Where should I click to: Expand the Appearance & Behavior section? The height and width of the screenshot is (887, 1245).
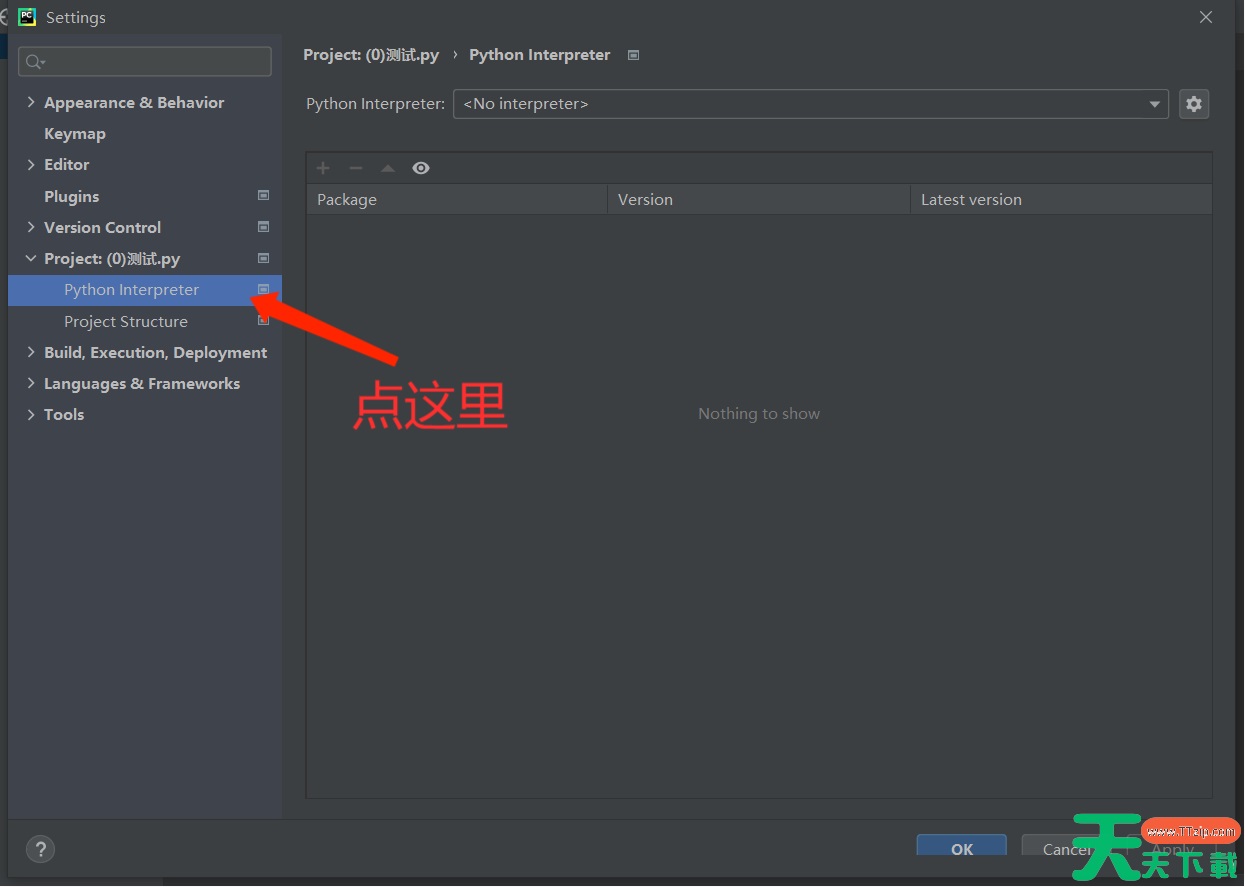pos(31,102)
